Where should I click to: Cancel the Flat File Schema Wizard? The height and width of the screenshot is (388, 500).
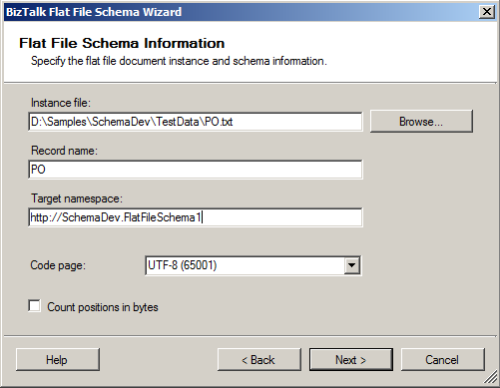[x=442, y=360]
